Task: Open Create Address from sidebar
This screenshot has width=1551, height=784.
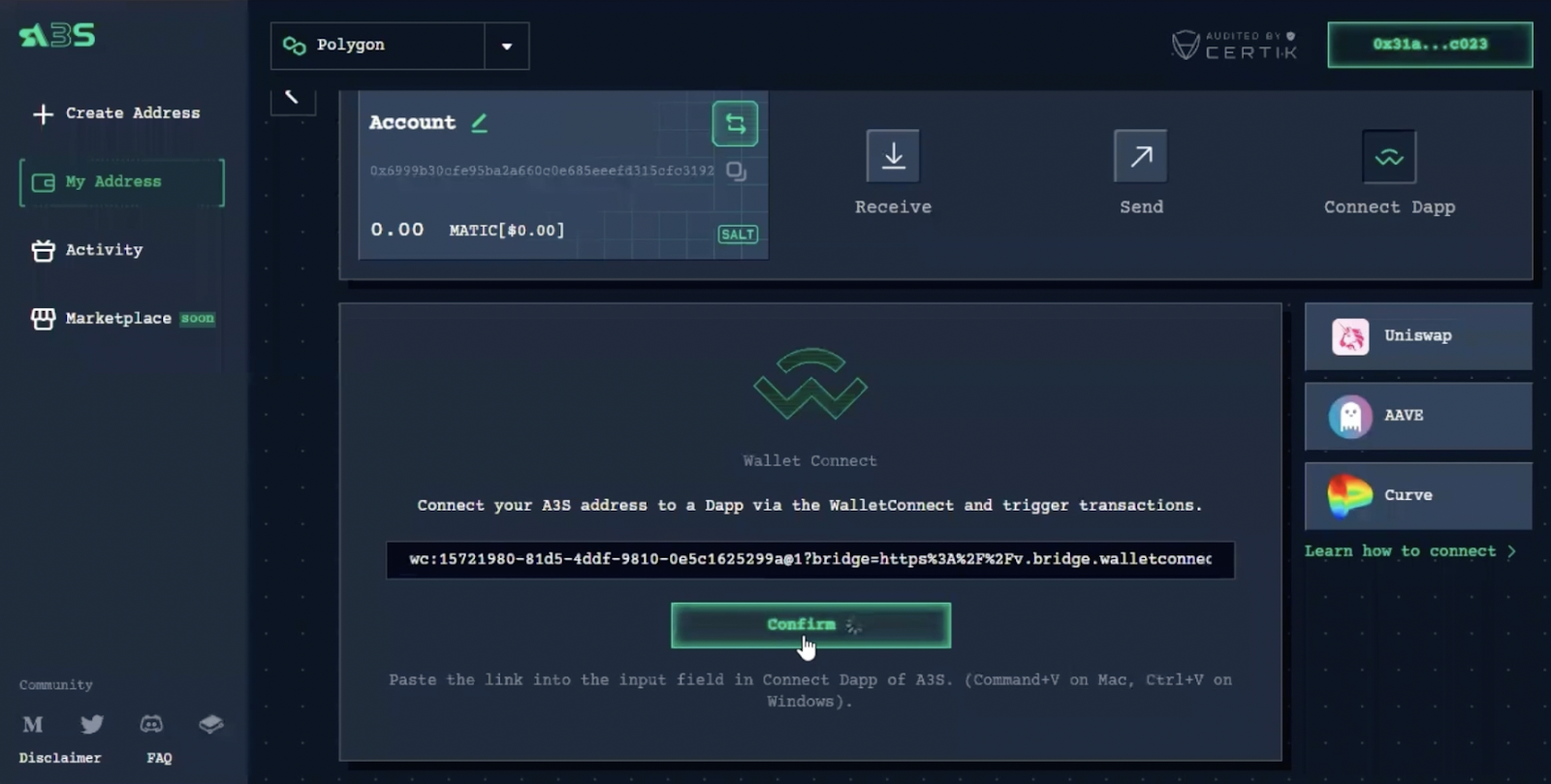Action: pyautogui.click(x=116, y=113)
